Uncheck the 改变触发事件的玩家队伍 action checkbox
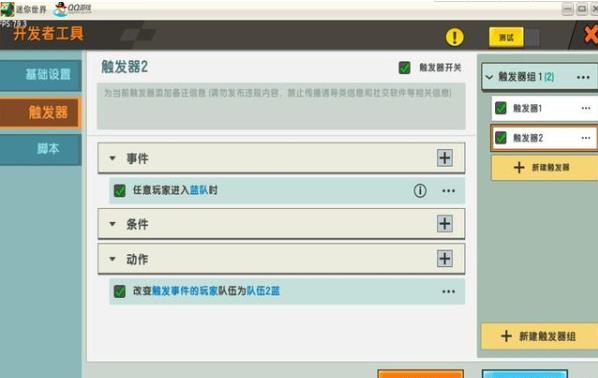The width and height of the screenshot is (598, 378). [x=120, y=291]
